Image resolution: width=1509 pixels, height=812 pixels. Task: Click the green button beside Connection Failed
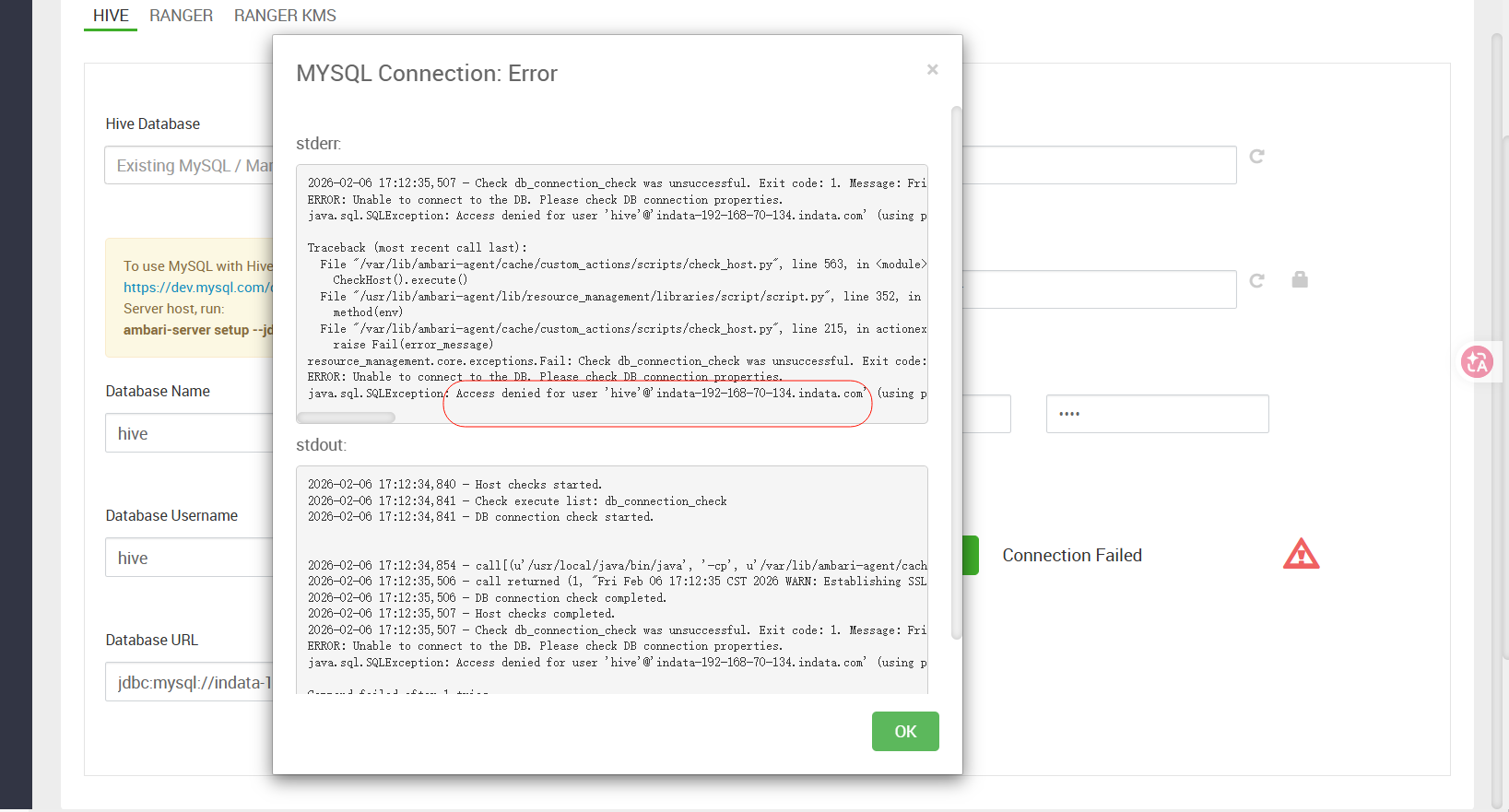(x=970, y=555)
